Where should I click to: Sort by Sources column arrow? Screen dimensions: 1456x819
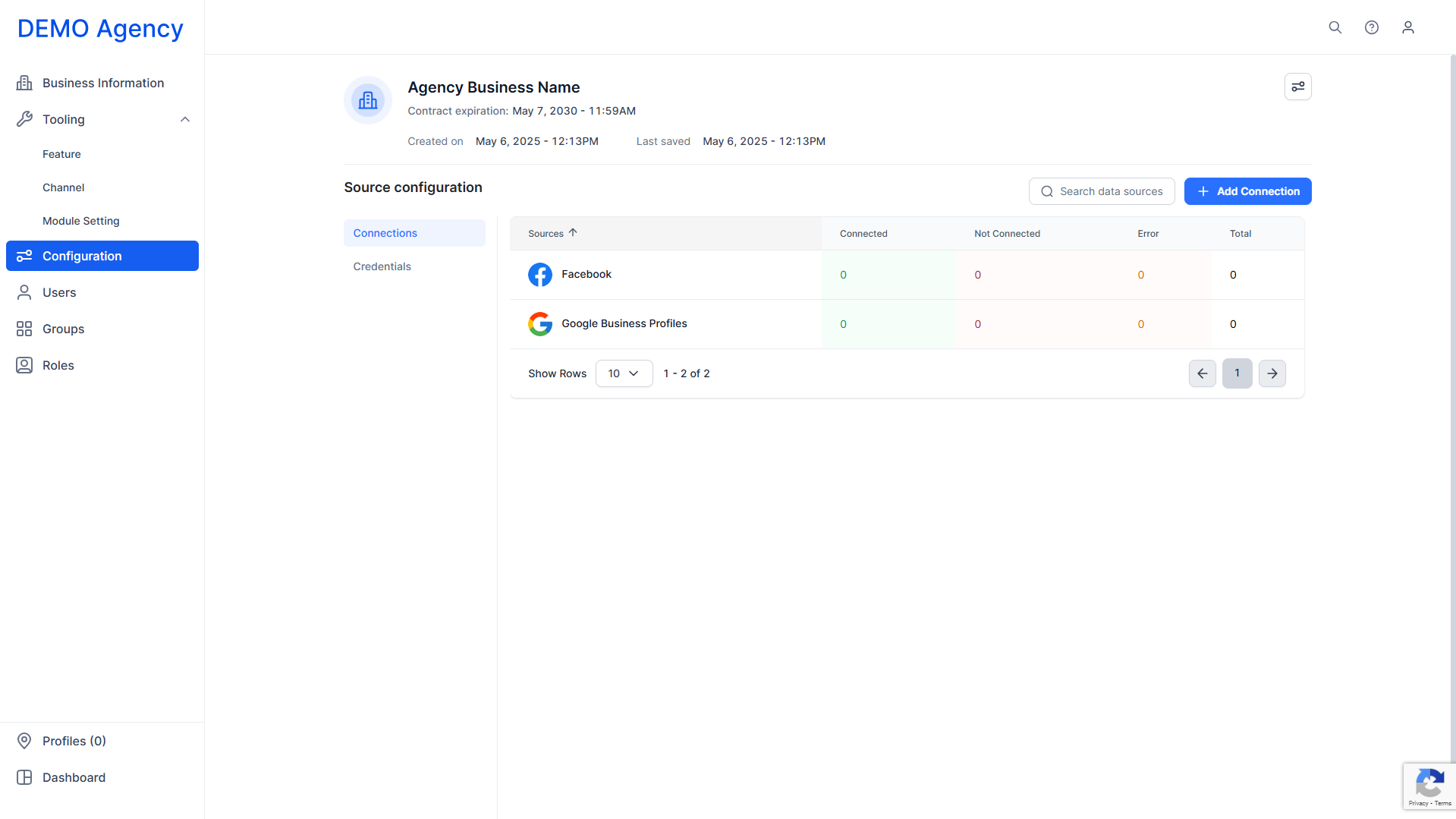tap(573, 233)
